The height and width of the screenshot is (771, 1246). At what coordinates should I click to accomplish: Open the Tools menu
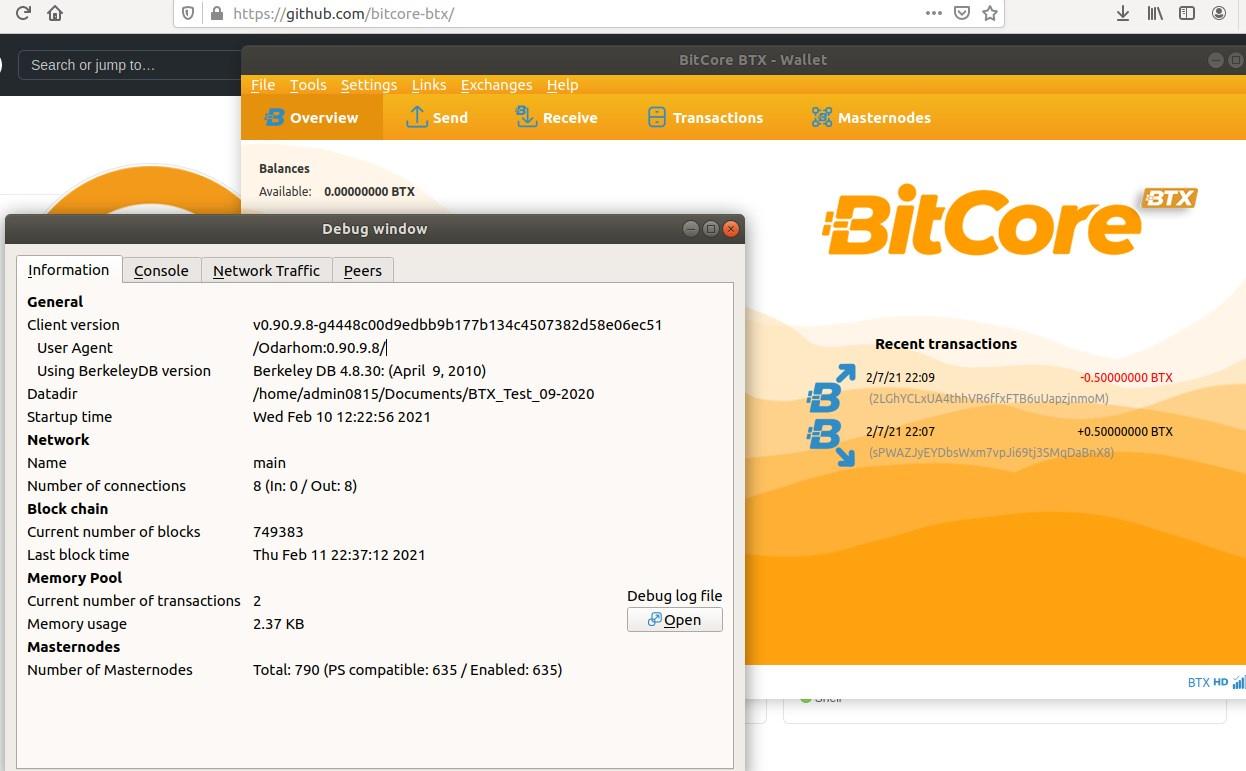click(x=308, y=85)
